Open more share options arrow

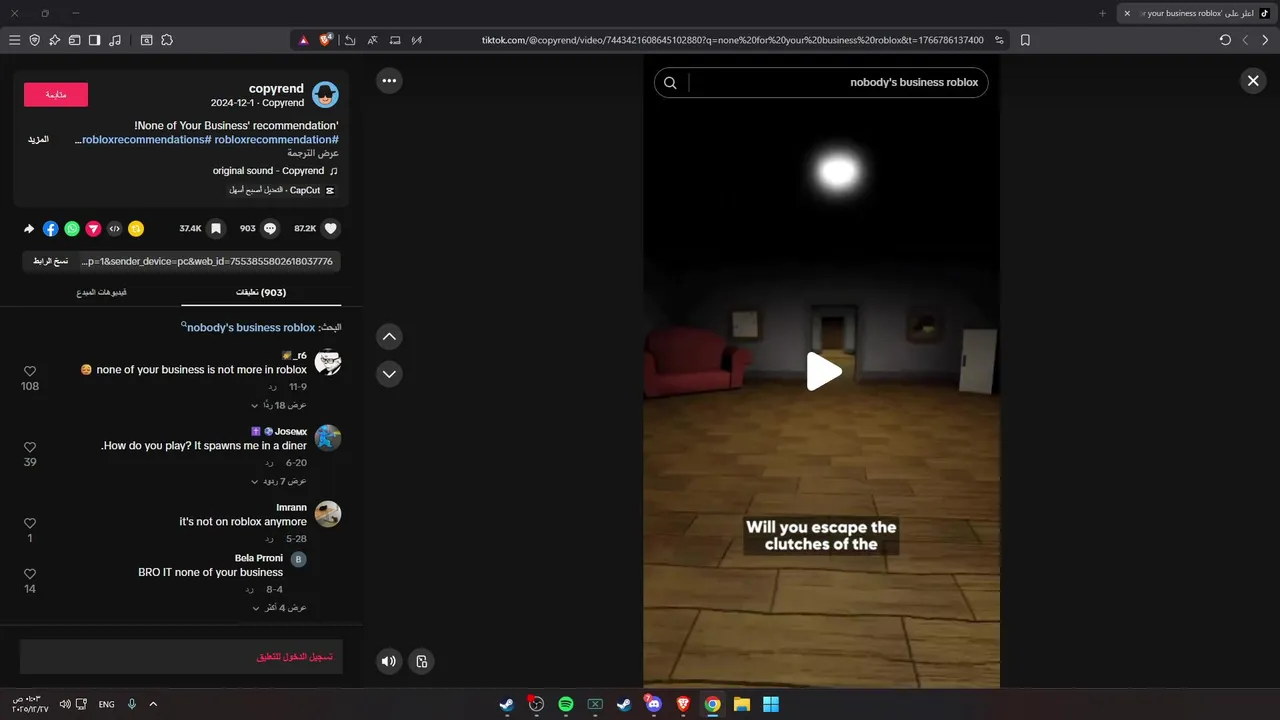(29, 229)
